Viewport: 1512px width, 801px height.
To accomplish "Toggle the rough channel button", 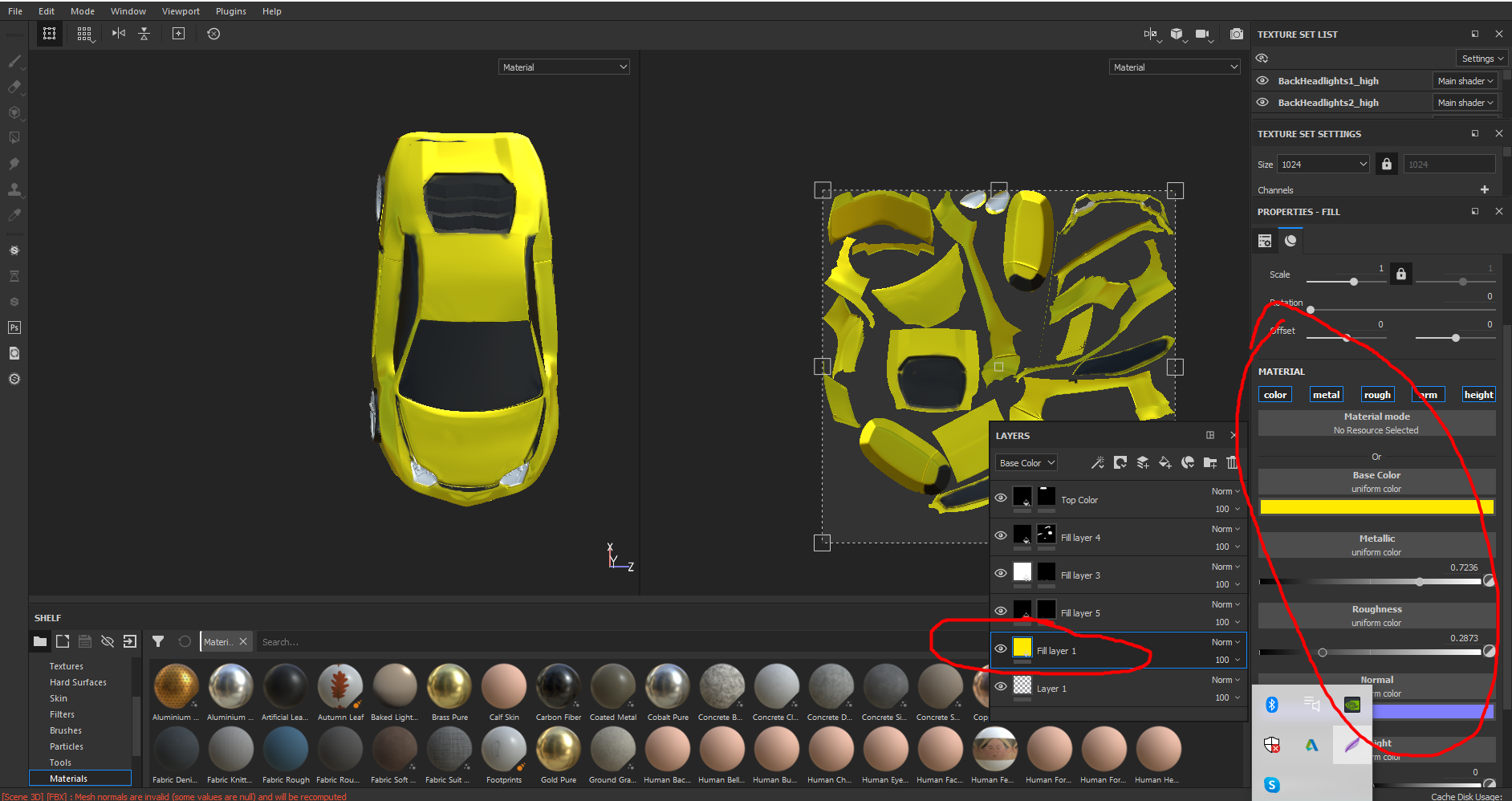I will coord(1377,394).
